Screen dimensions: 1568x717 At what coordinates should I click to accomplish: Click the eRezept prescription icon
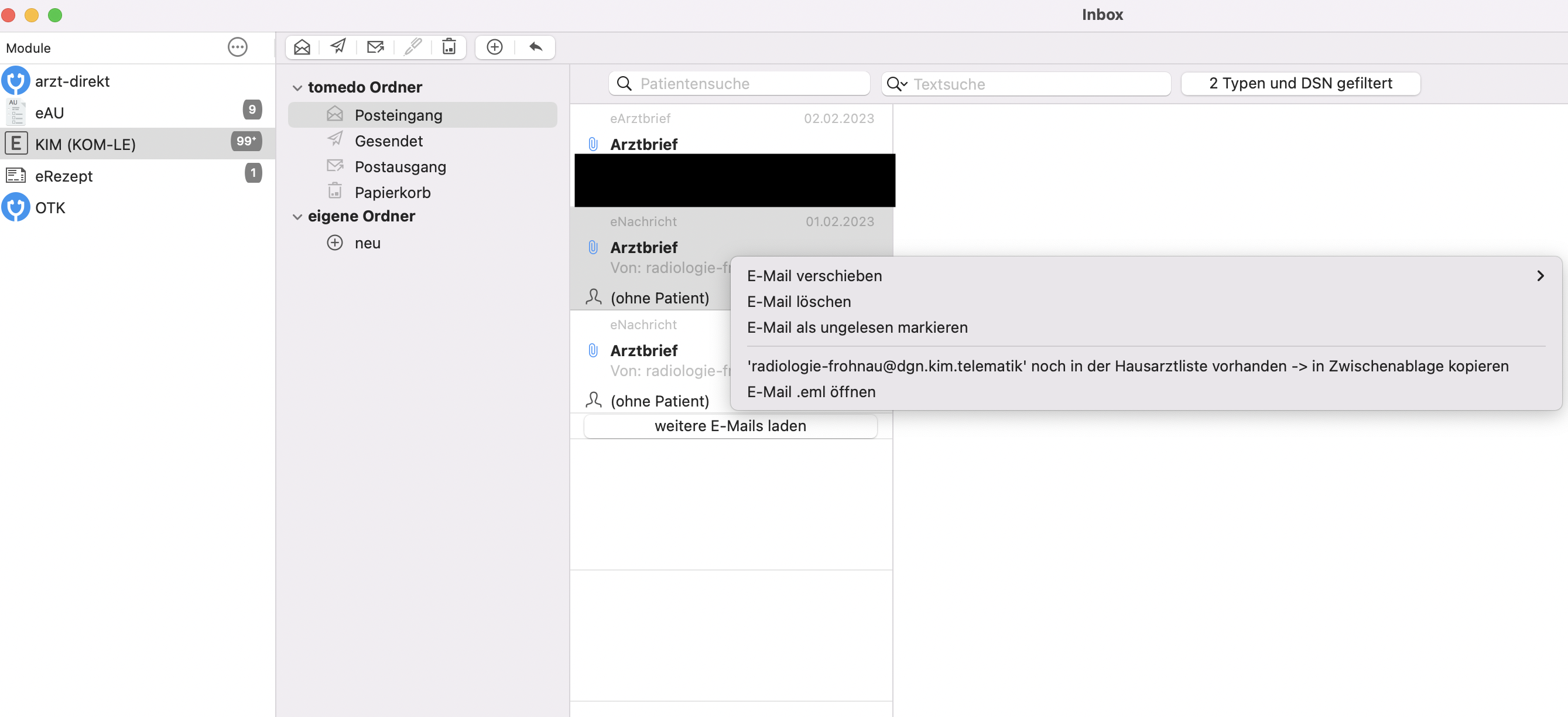pyautogui.click(x=16, y=176)
